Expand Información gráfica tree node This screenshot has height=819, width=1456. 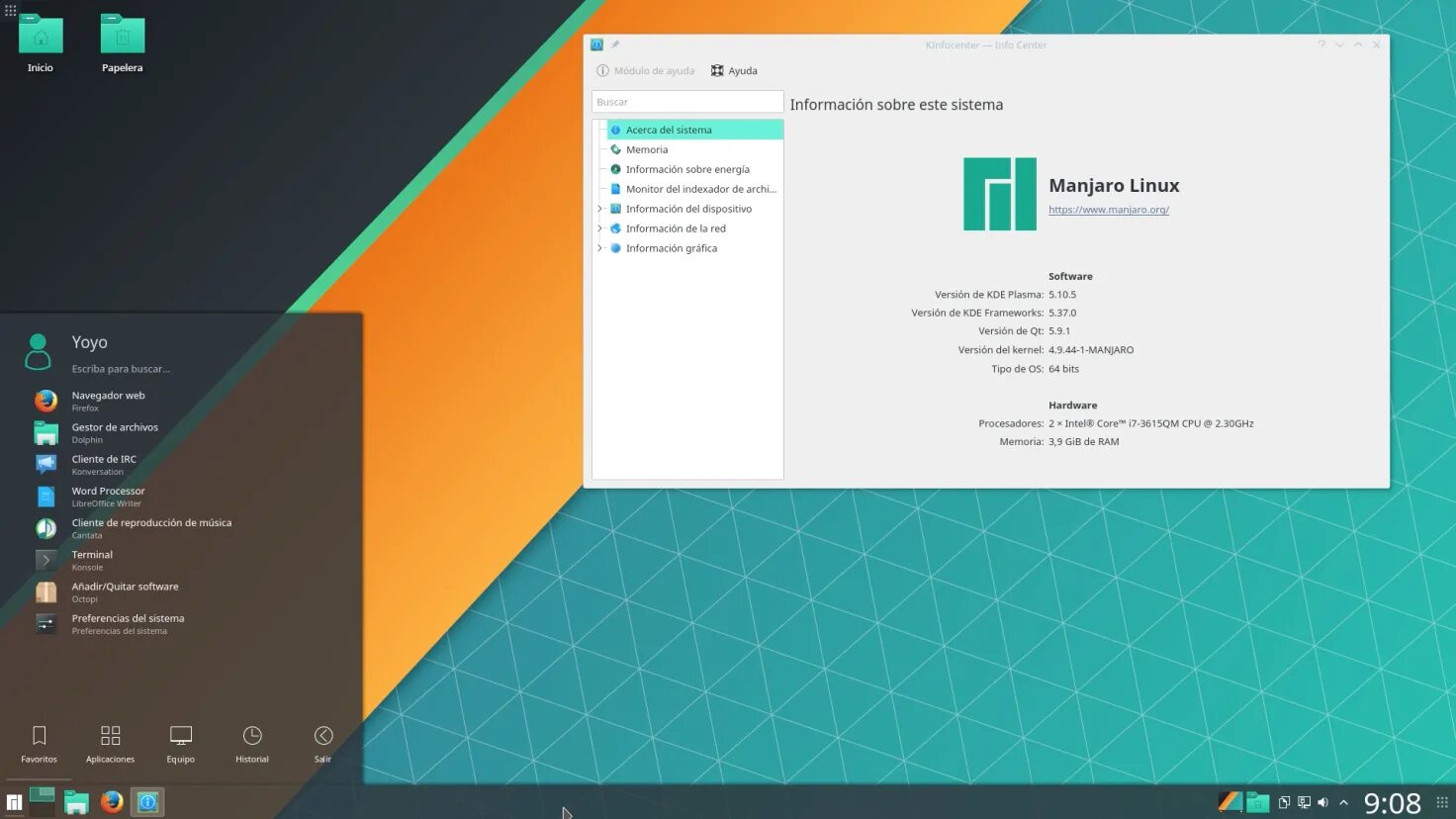pyautogui.click(x=599, y=248)
